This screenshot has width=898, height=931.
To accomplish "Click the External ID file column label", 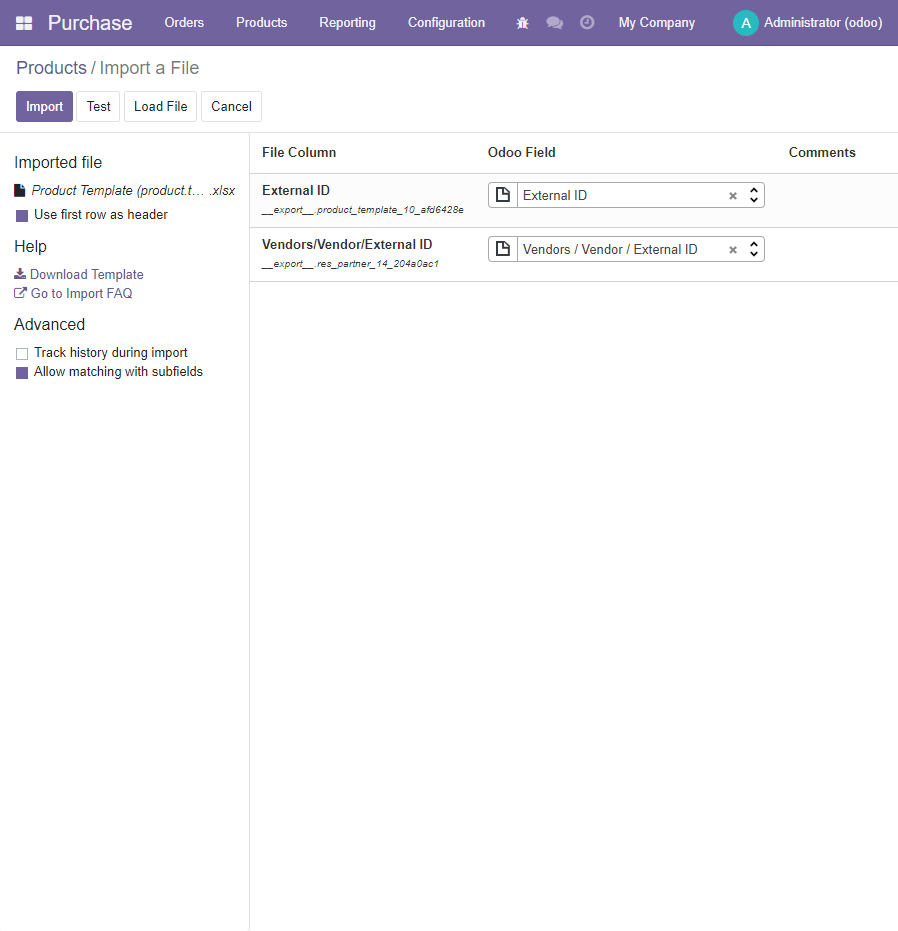I will coord(296,191).
